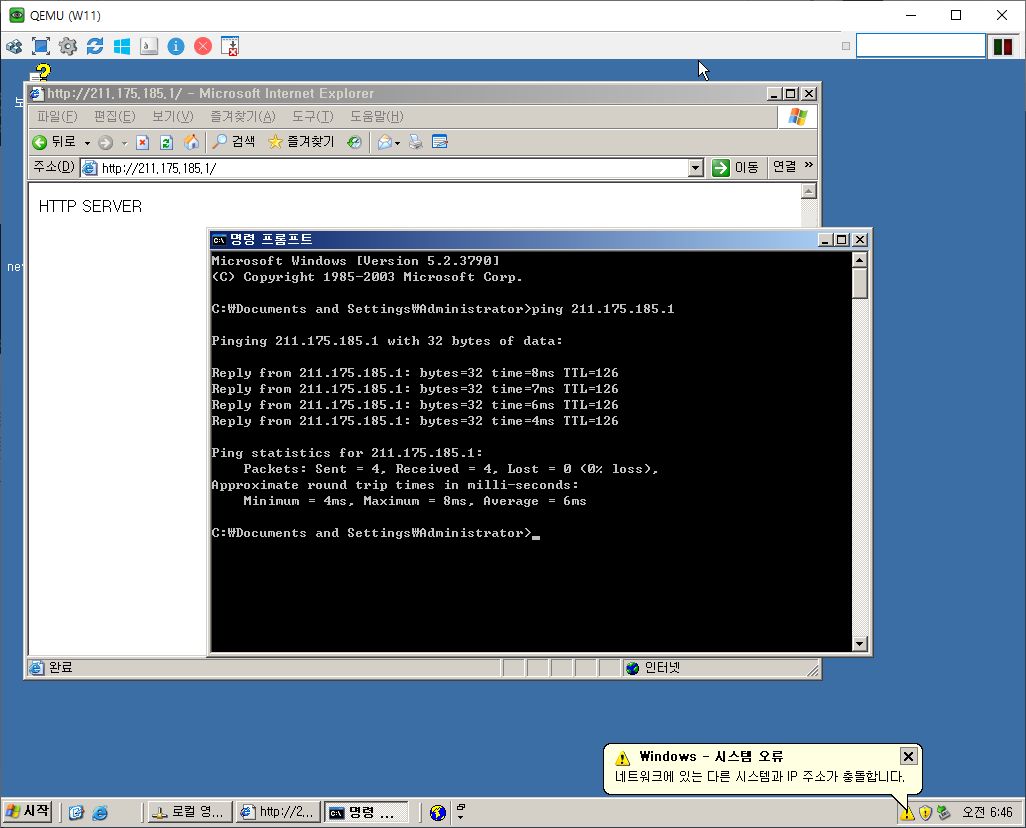Stop page loading in Internet Explorer

(143, 142)
